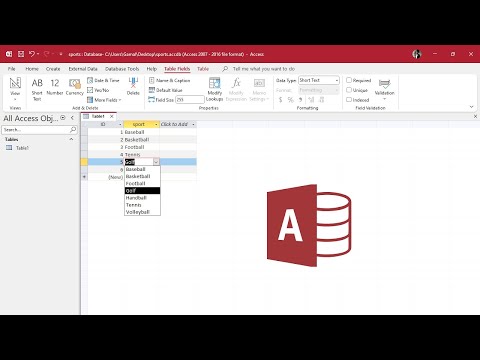This screenshot has height=360, width=480.
Task: Open the Data Type dropdown
Action: click(337, 80)
